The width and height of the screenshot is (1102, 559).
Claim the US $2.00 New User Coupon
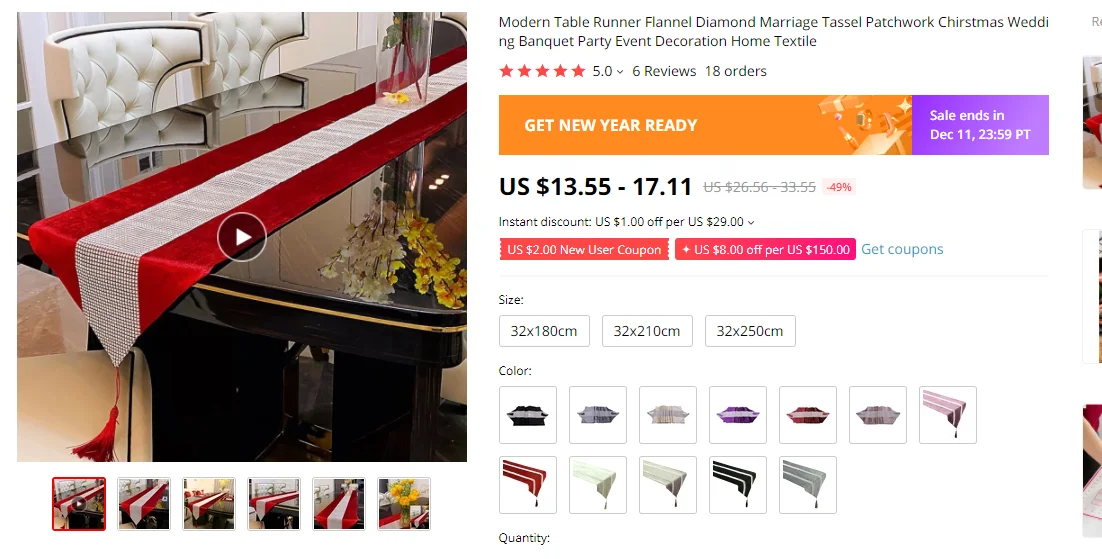584,250
